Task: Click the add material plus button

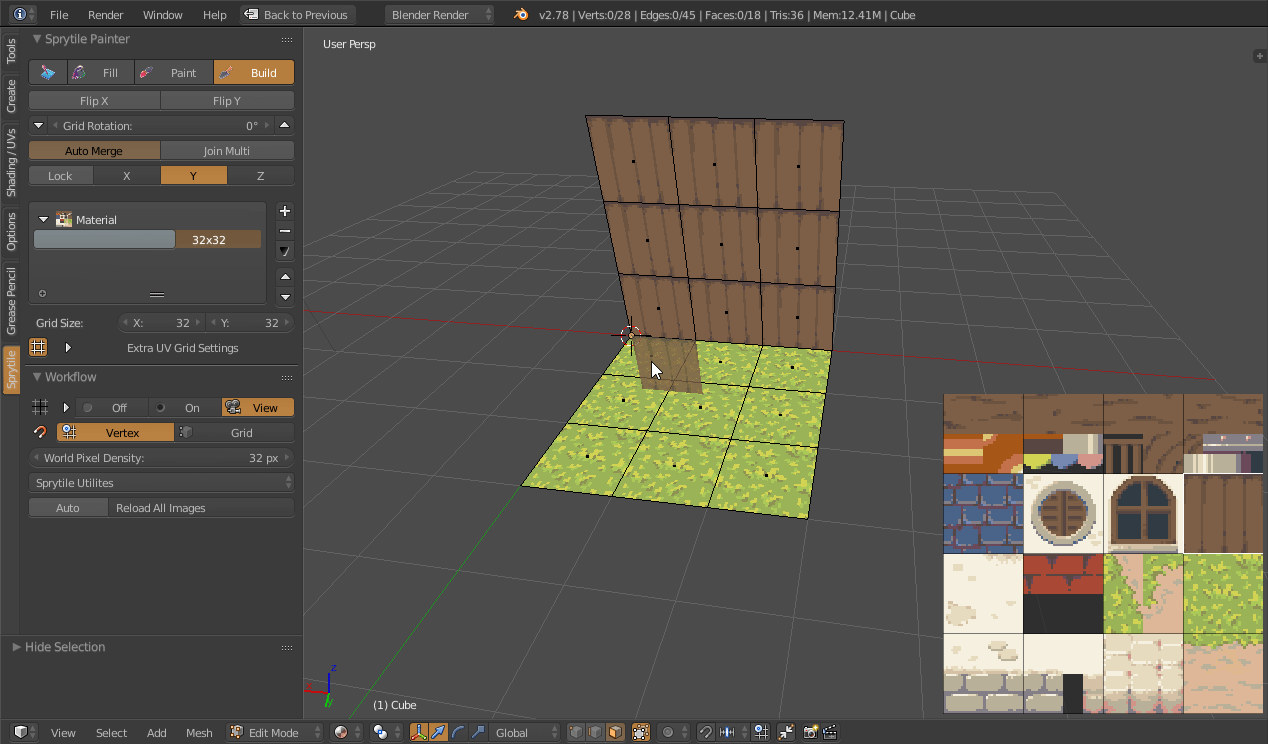Action: click(x=285, y=211)
